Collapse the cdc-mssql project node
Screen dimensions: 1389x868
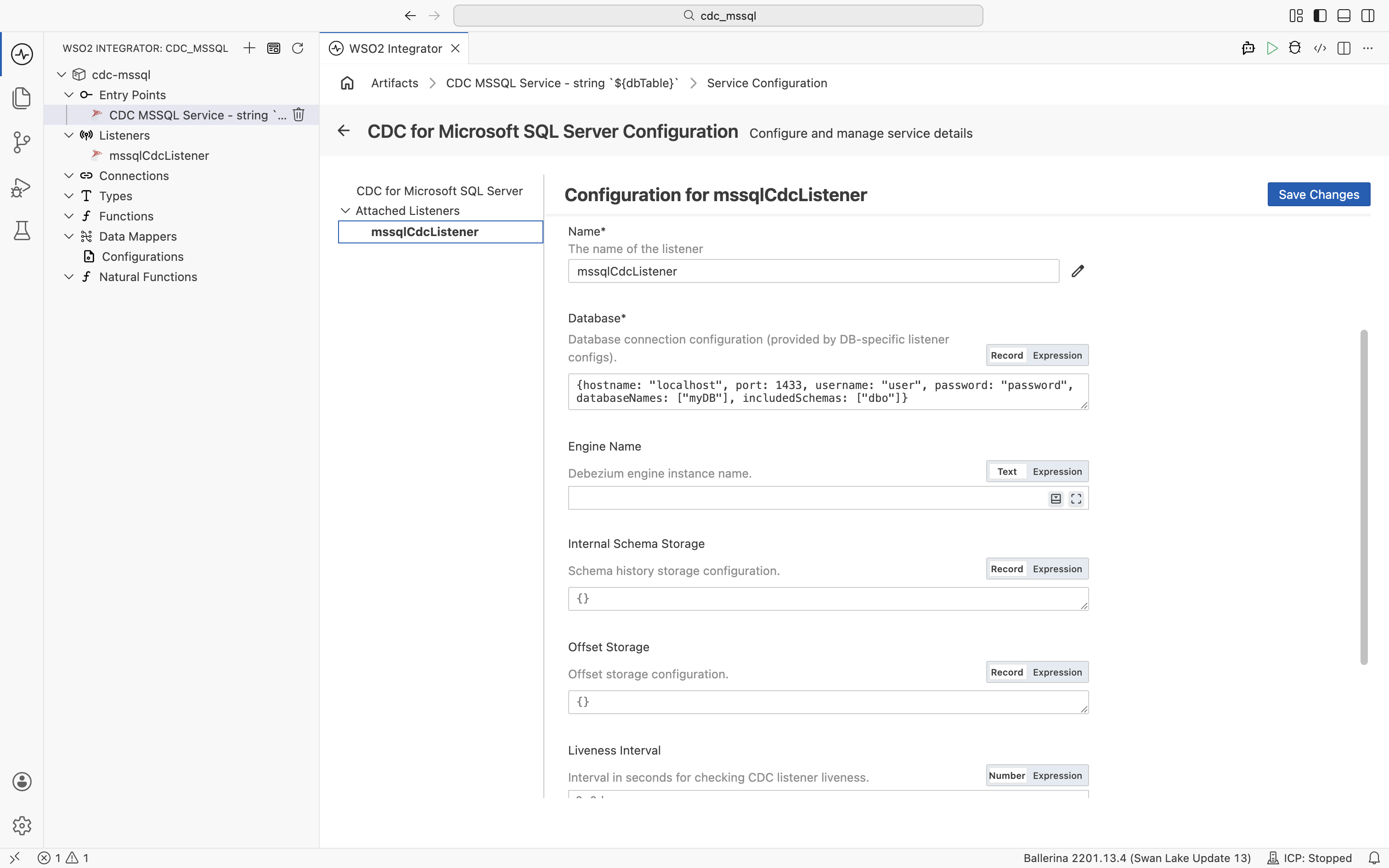[x=62, y=74]
